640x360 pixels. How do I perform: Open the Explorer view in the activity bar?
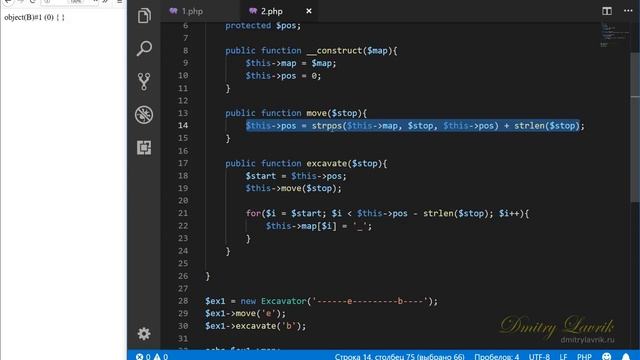click(x=144, y=16)
